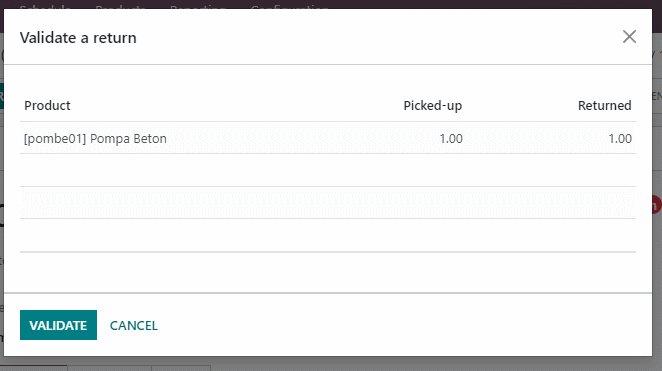Open the partially hidden Schedule menu
Image resolution: width=662 pixels, height=371 pixels.
(45, 7)
